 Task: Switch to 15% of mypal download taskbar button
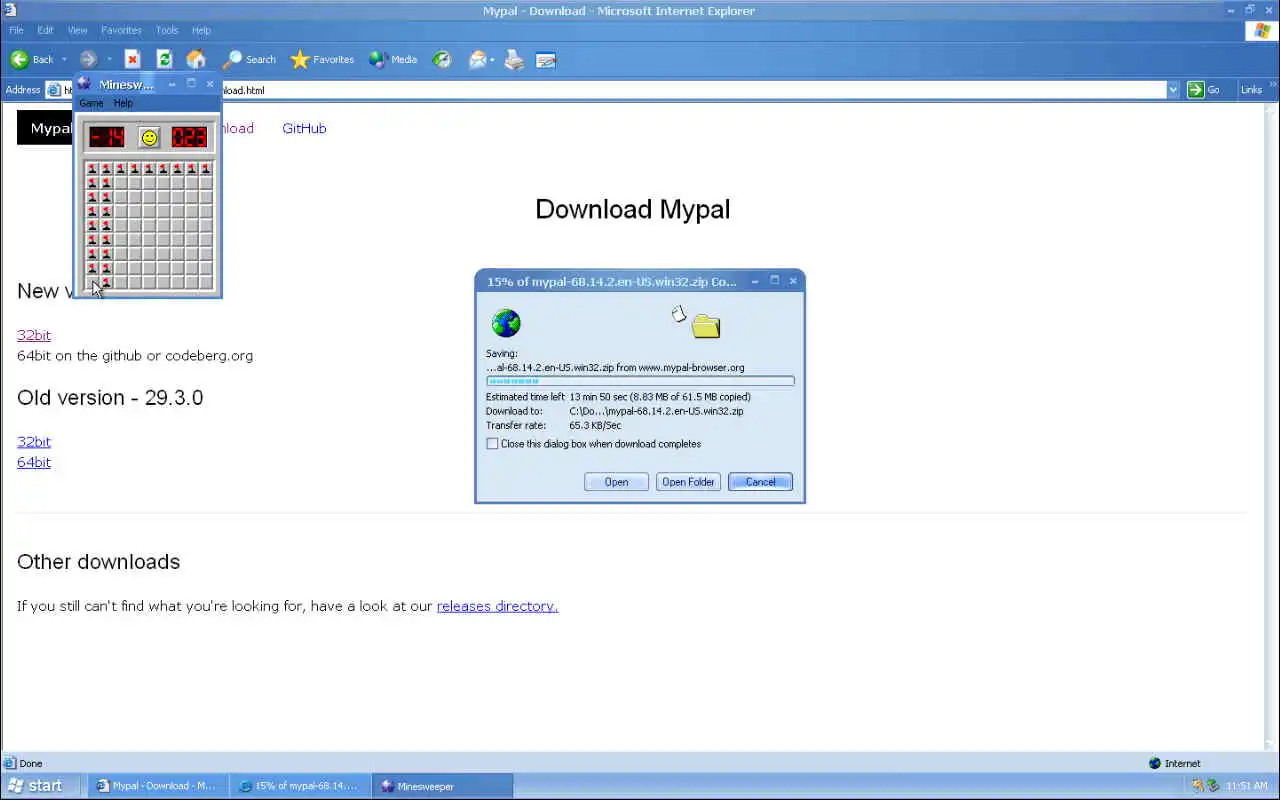click(300, 786)
